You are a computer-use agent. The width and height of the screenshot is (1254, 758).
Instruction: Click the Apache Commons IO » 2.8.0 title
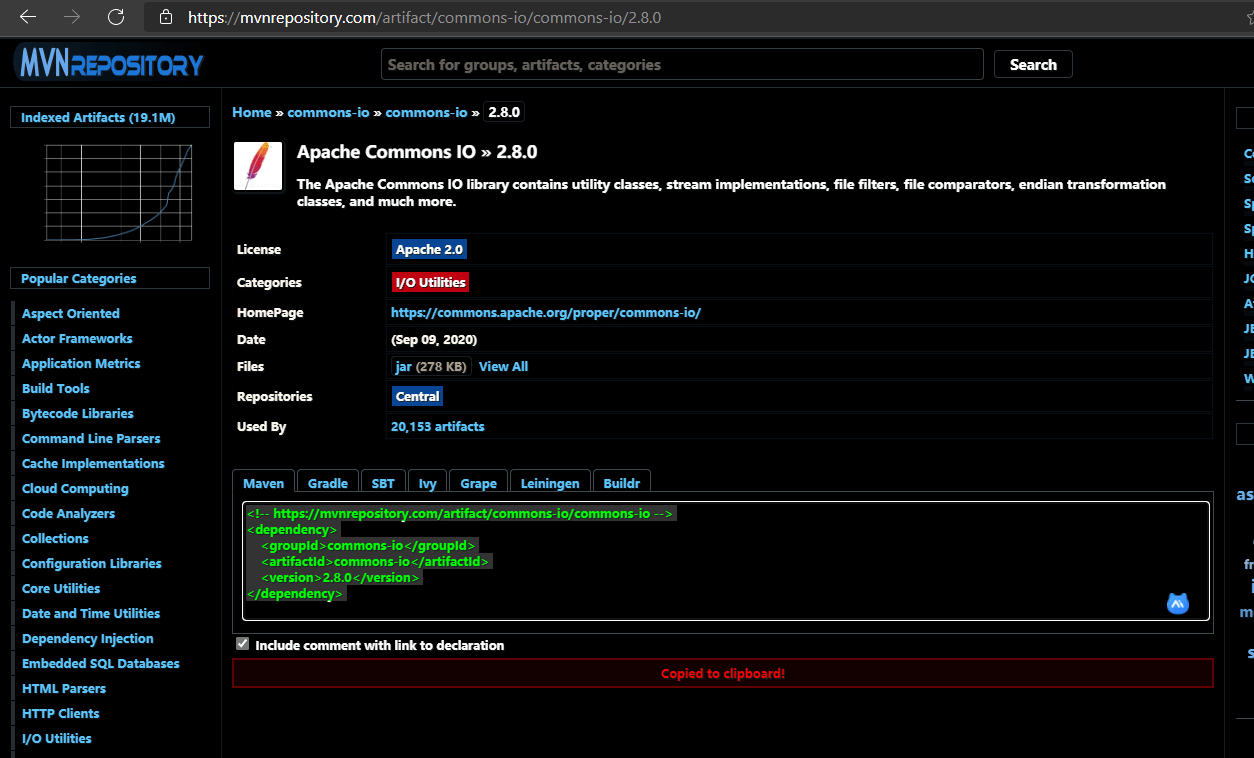(x=417, y=152)
